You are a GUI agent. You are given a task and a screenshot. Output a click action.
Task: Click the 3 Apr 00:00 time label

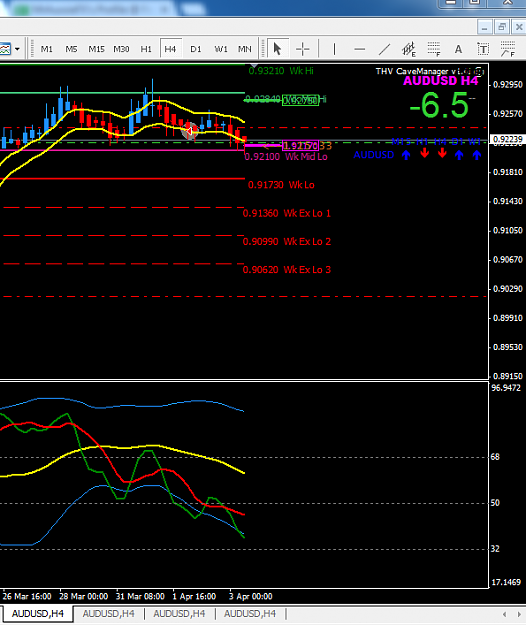coord(251,597)
